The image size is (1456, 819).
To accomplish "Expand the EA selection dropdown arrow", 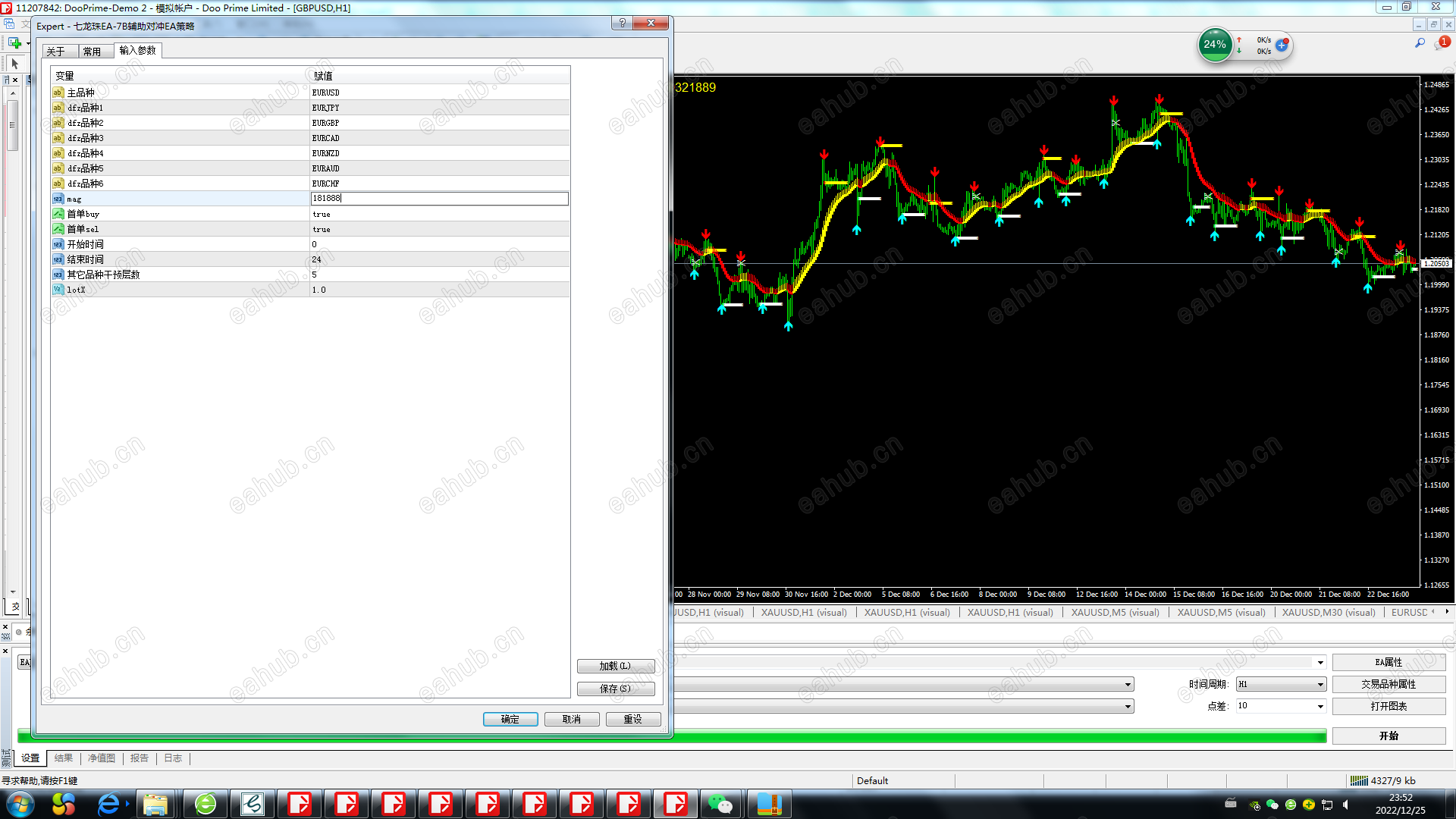I will pos(1320,663).
